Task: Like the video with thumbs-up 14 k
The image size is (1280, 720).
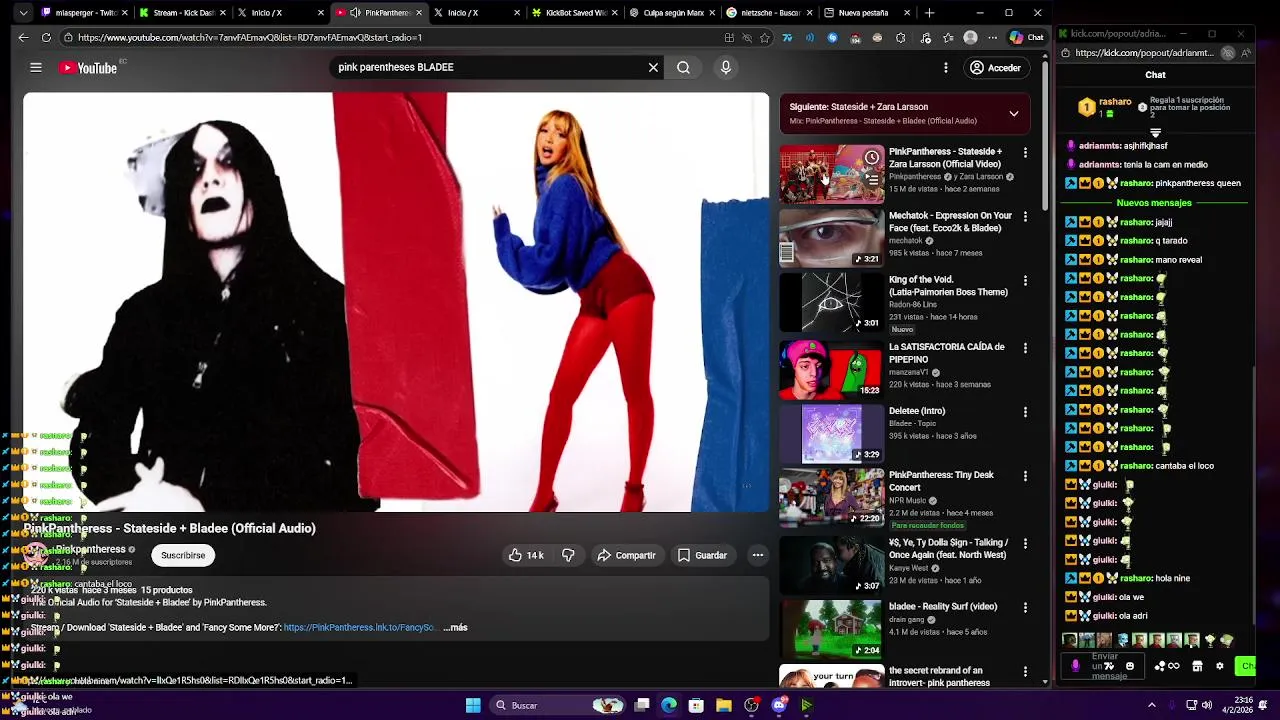Action: tap(526, 555)
